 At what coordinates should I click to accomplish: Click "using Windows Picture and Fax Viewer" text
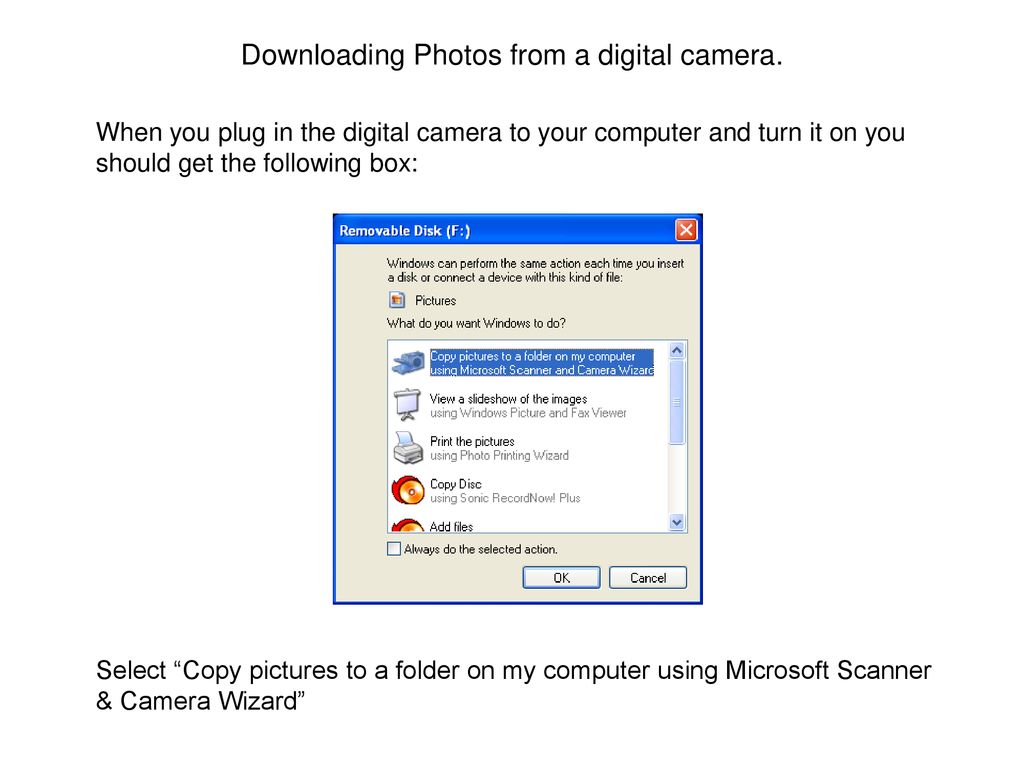pyautogui.click(x=528, y=413)
